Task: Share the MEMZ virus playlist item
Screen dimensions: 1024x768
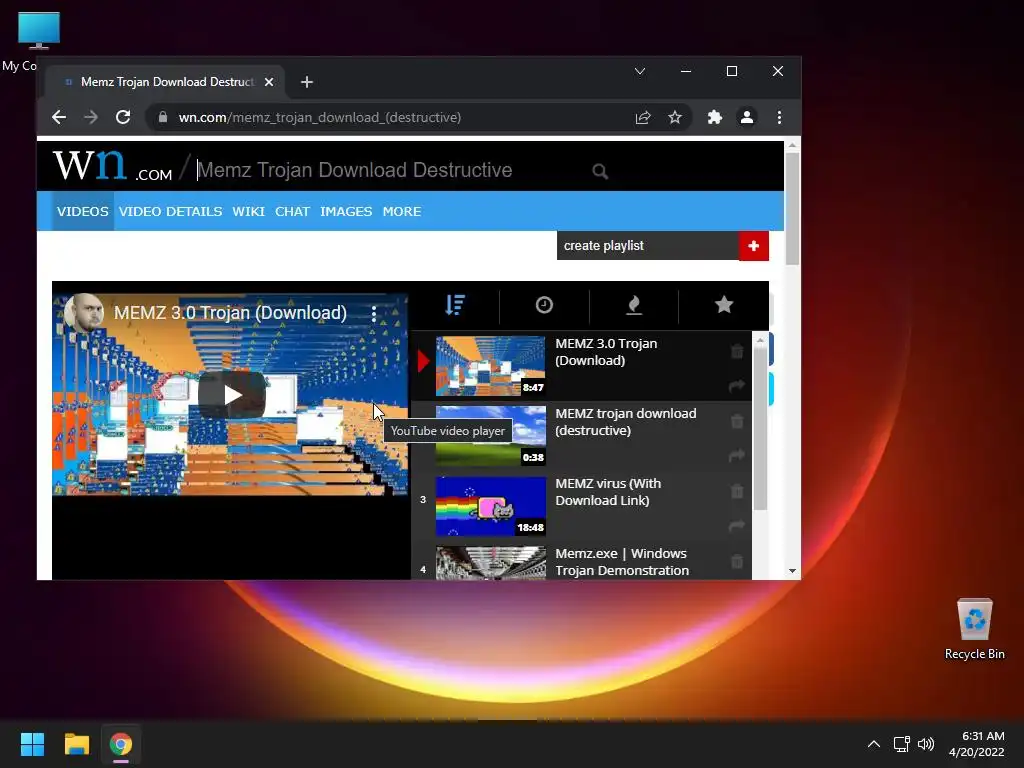Action: (737, 525)
